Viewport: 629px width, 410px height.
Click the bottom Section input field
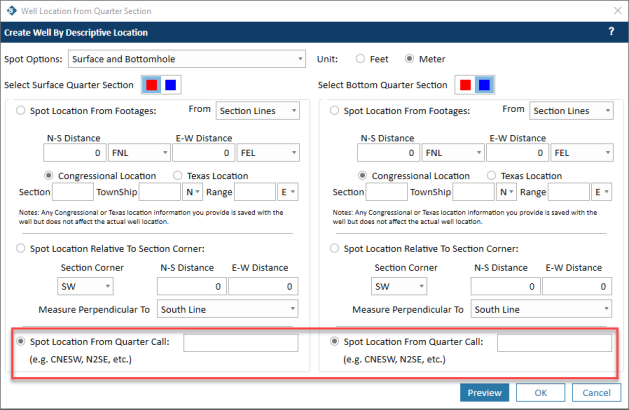(387, 192)
